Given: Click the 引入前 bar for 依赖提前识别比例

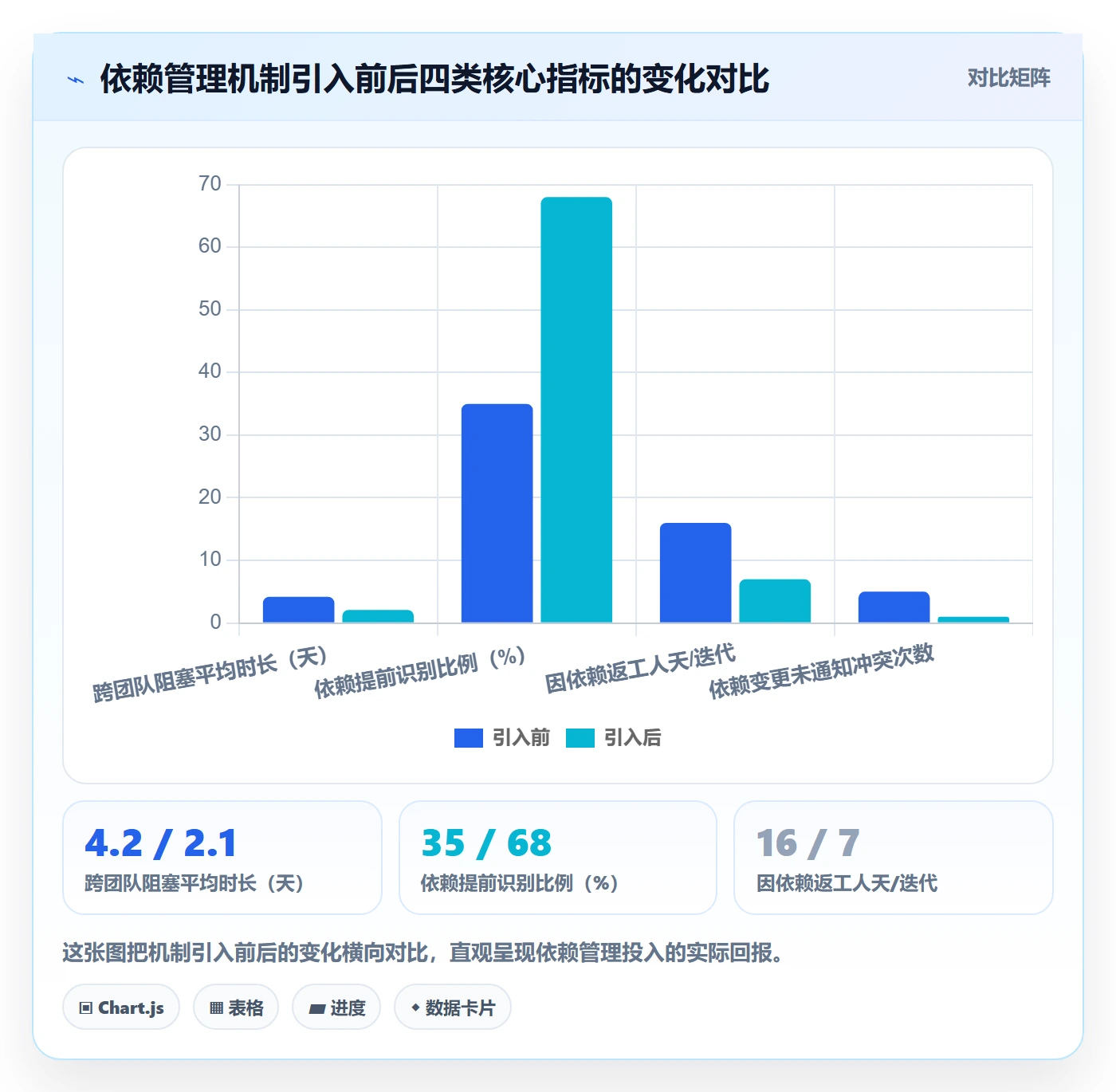Looking at the screenshot, I should click(x=497, y=513).
